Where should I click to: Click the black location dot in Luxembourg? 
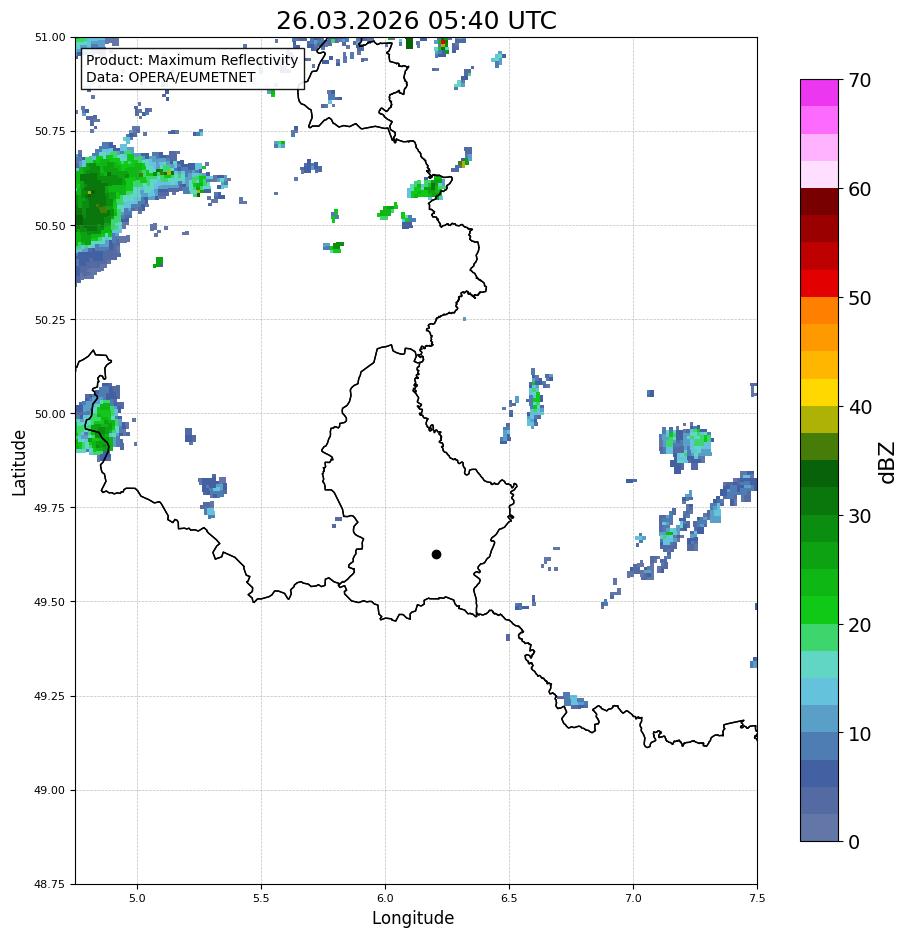coord(436,555)
